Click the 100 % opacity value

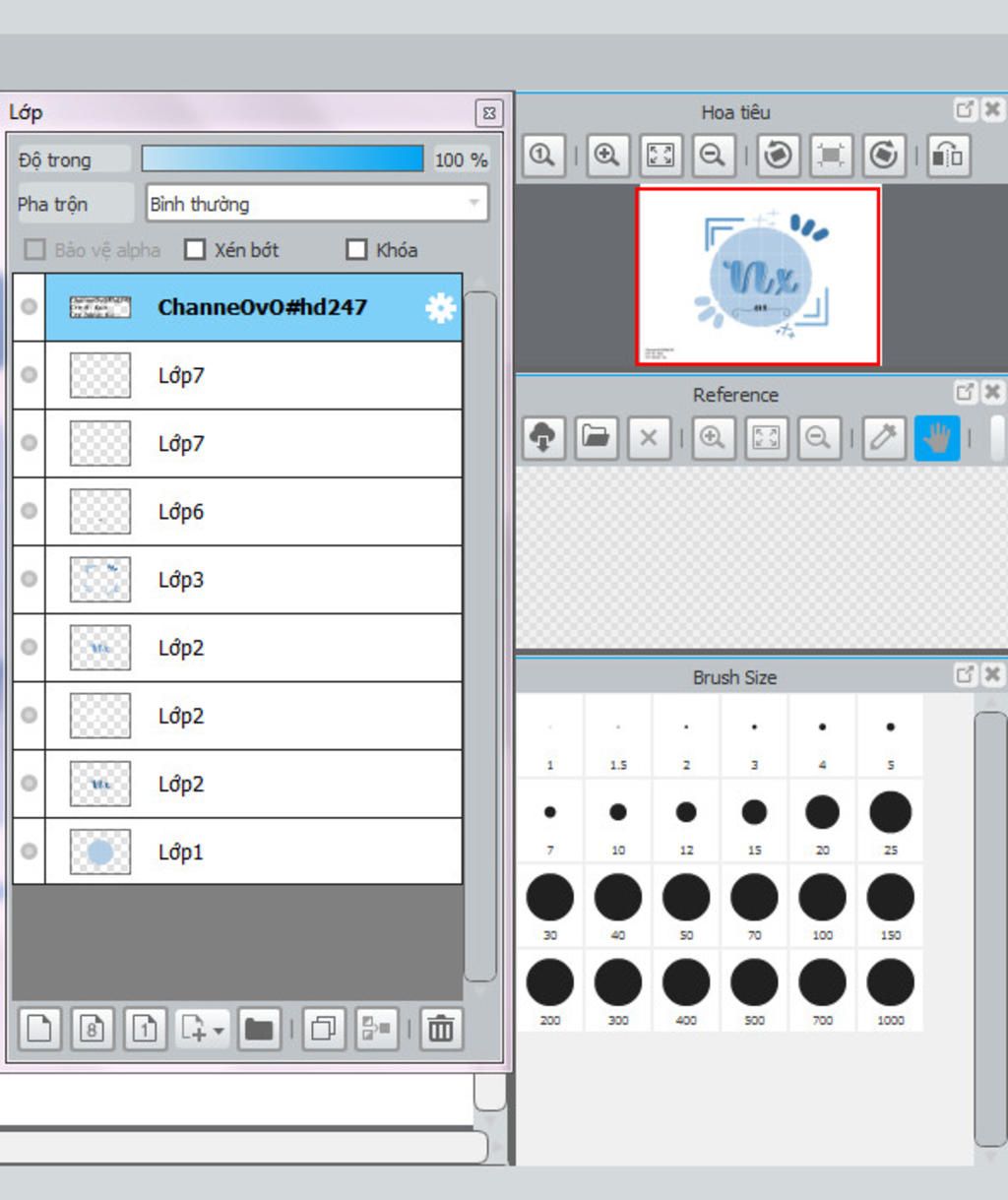pyautogui.click(x=461, y=159)
